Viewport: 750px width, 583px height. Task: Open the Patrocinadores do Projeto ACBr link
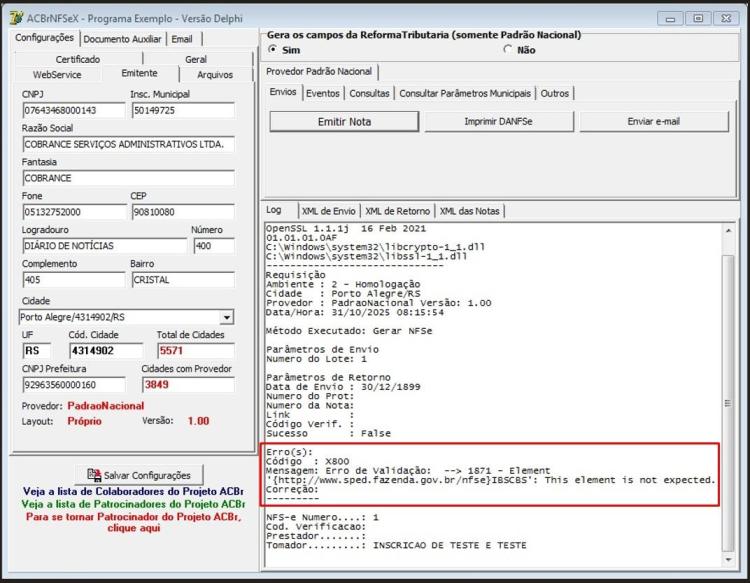click(x=133, y=504)
